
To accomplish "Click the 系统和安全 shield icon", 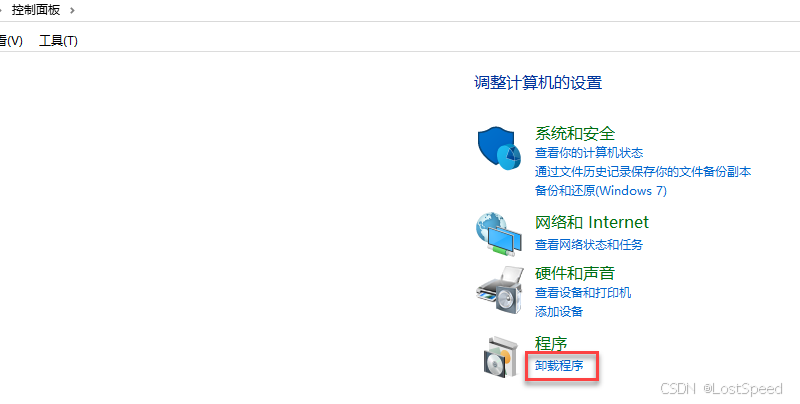I will [498, 148].
